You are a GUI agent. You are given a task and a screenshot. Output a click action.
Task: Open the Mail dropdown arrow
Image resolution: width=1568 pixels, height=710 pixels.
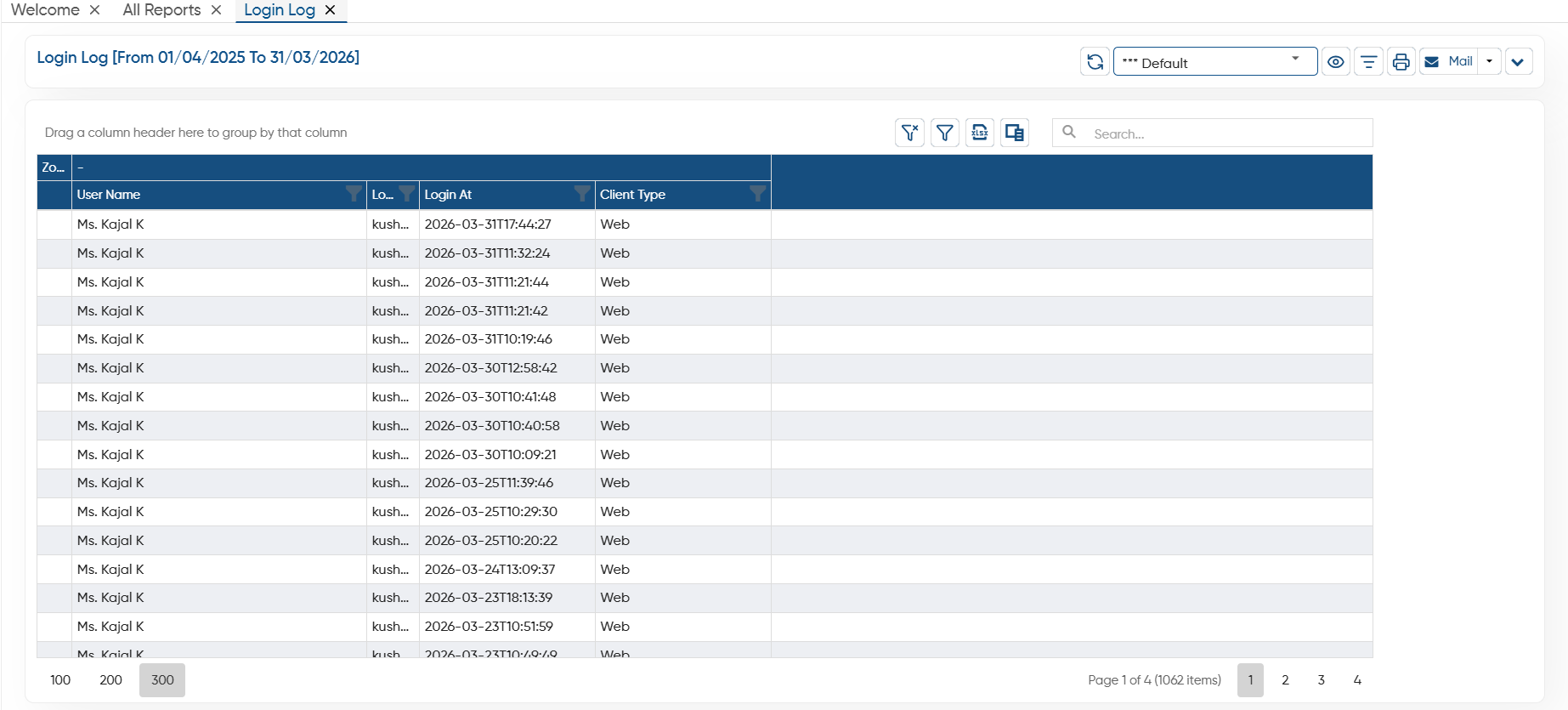pyautogui.click(x=1490, y=61)
